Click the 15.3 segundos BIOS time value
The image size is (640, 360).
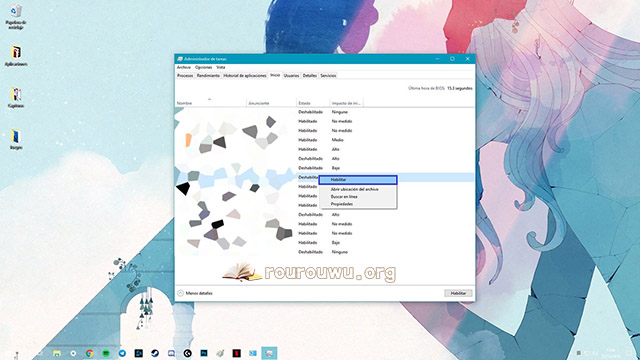(x=460, y=88)
